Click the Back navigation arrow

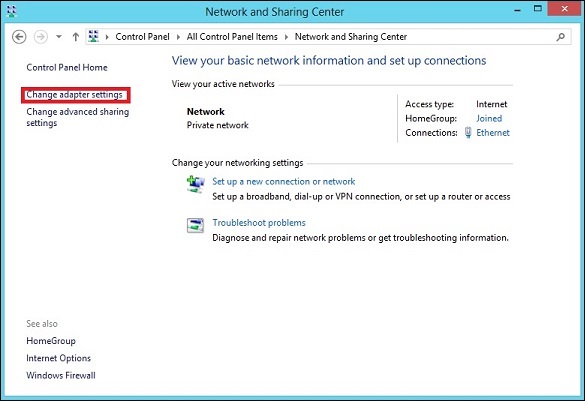point(19,37)
